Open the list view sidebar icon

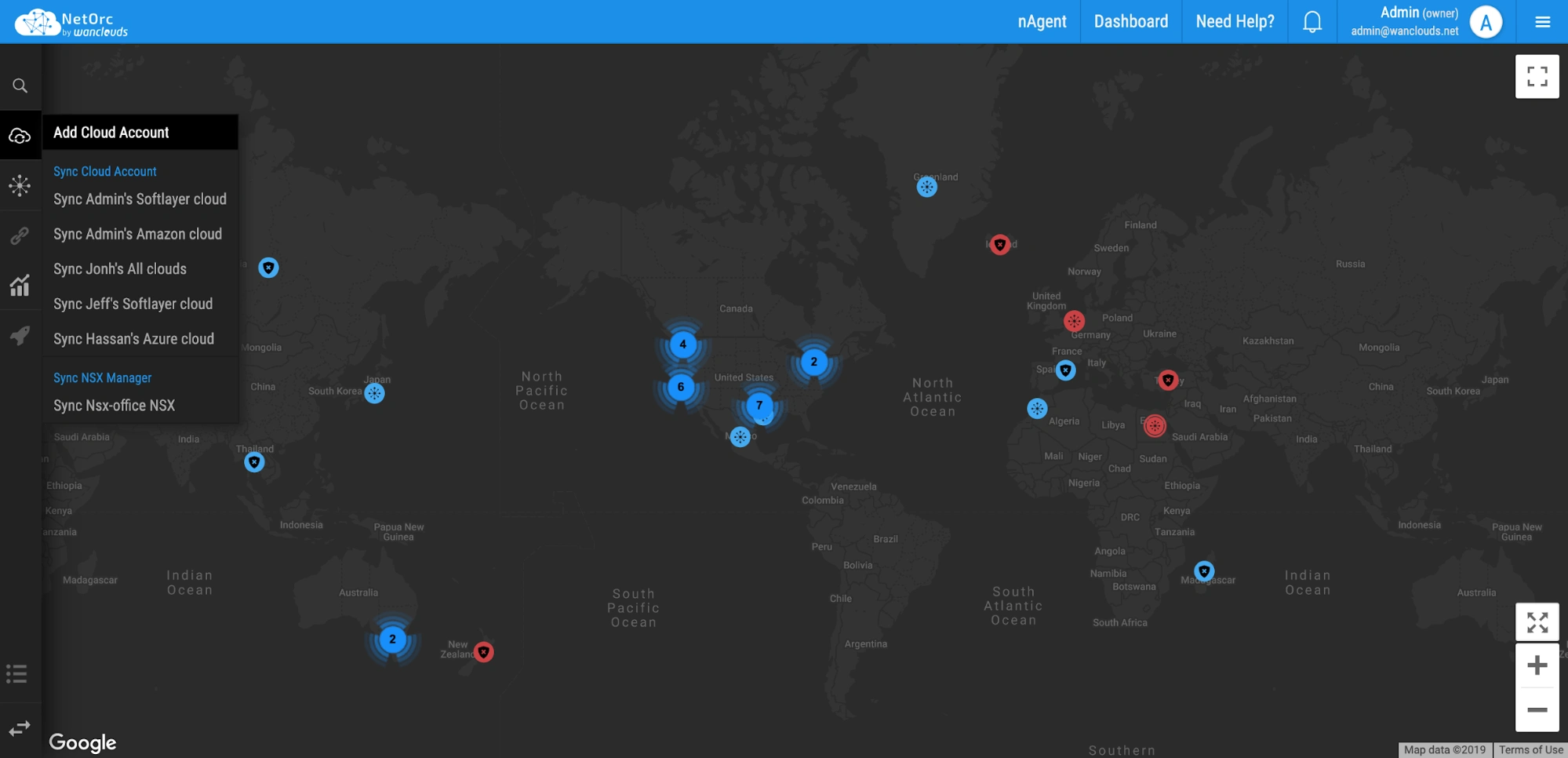pyautogui.click(x=16, y=674)
